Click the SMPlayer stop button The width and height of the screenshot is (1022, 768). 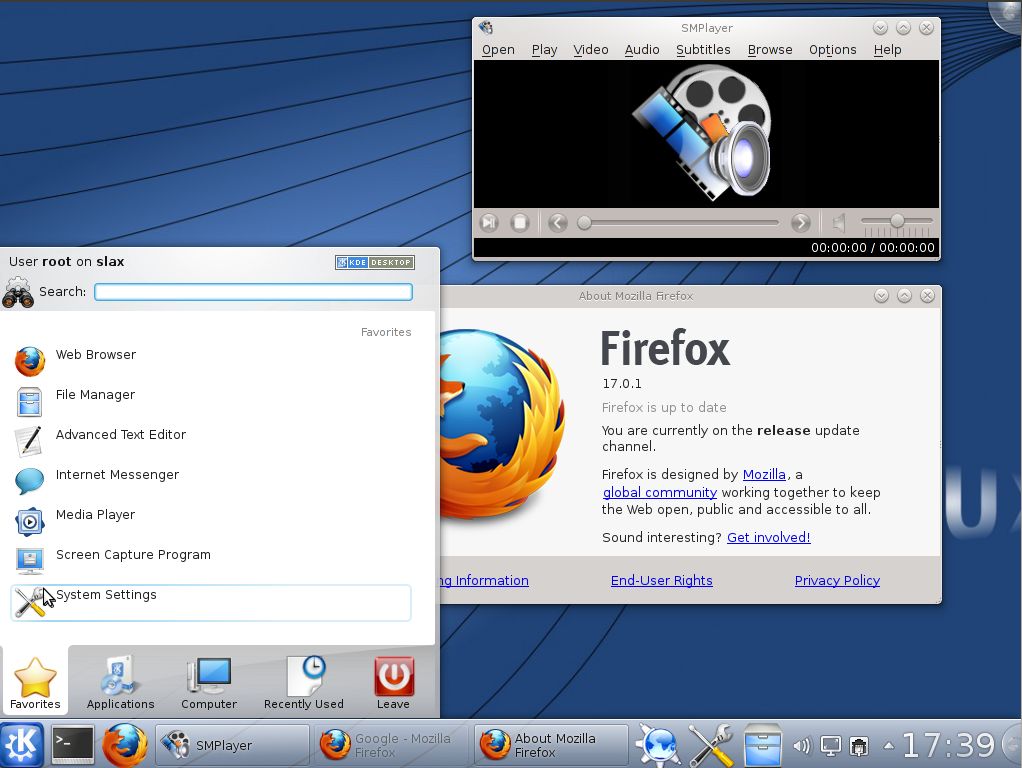click(520, 223)
